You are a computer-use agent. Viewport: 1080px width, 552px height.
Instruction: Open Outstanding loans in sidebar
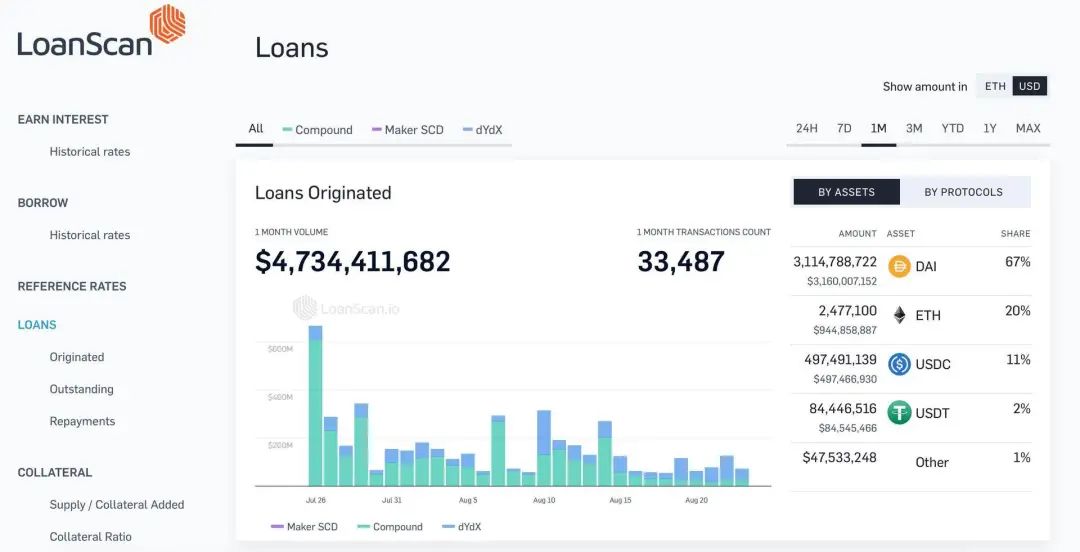click(x=82, y=389)
